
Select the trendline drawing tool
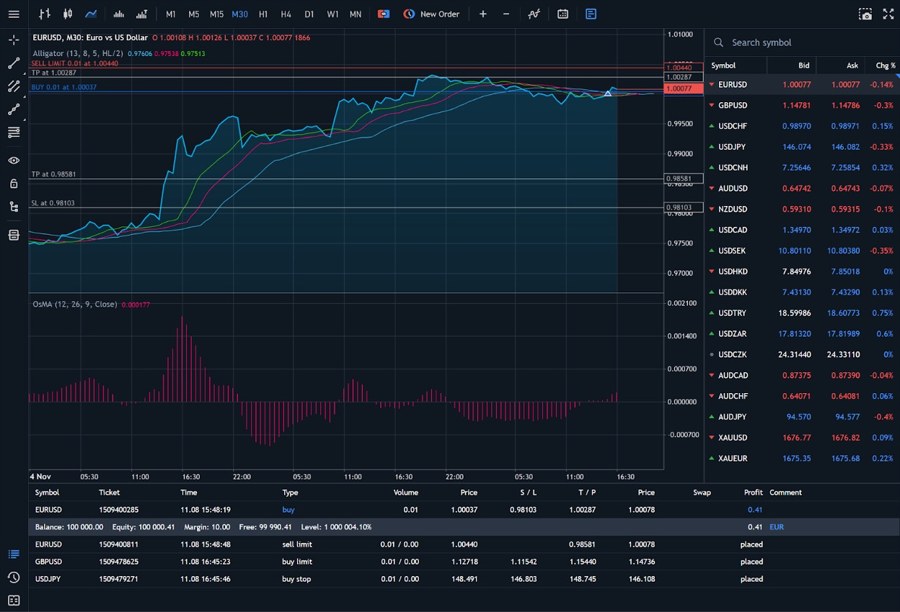[x=13, y=63]
